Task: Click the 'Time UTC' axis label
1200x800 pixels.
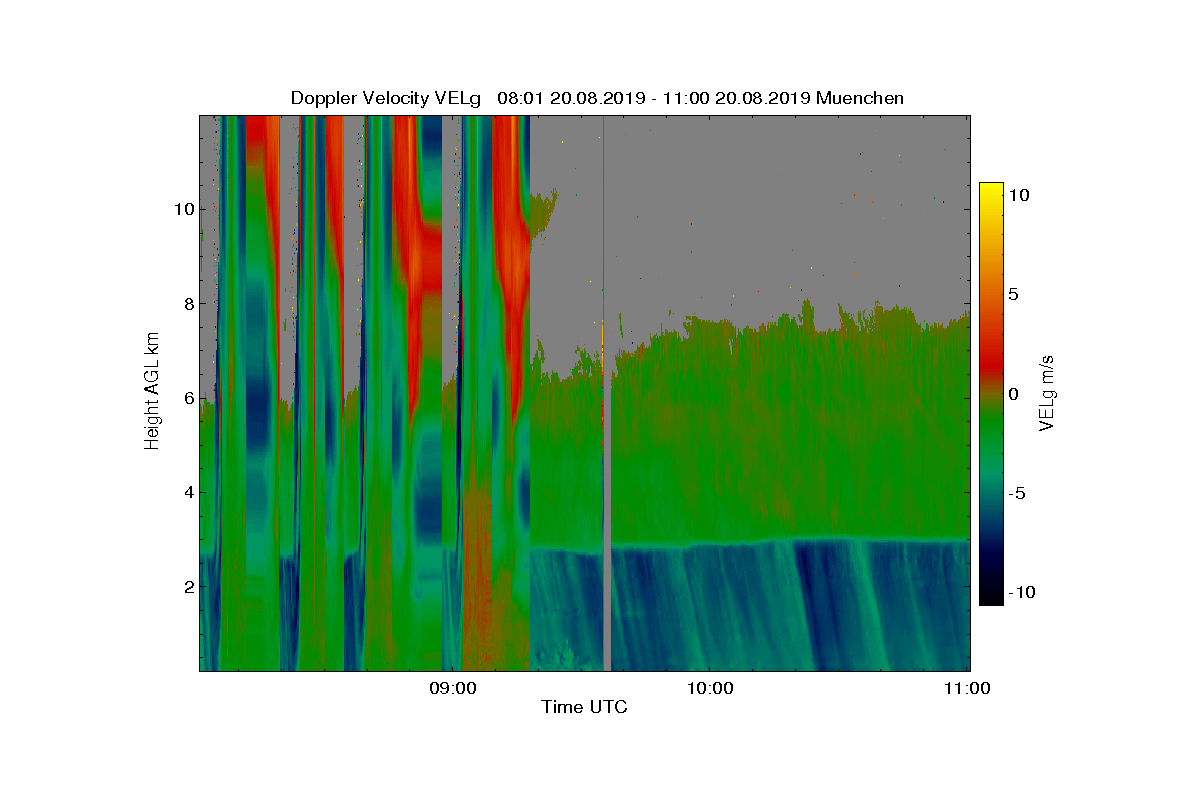Action: click(585, 707)
